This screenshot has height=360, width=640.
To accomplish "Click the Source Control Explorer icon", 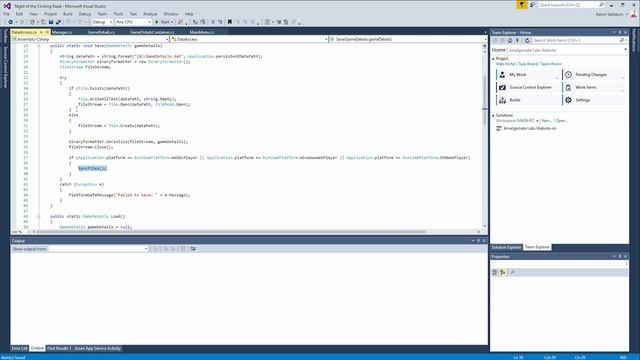I will point(502,87).
